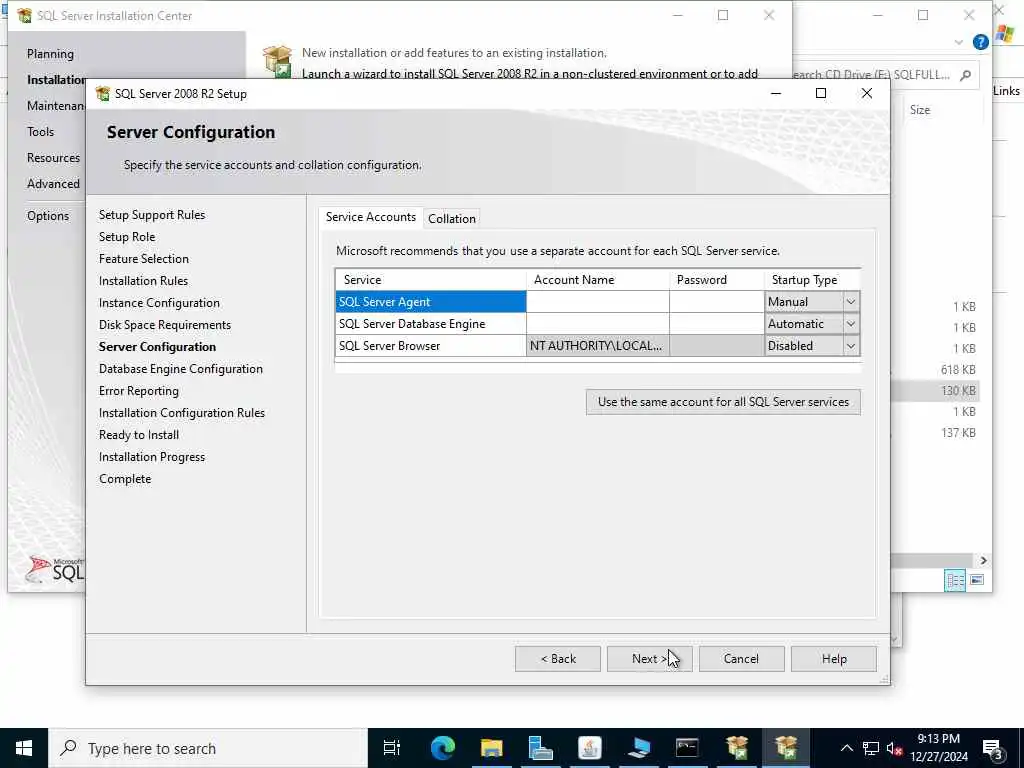Open Tools in Installation Center
Viewport: 1024px width, 768px height.
click(40, 132)
